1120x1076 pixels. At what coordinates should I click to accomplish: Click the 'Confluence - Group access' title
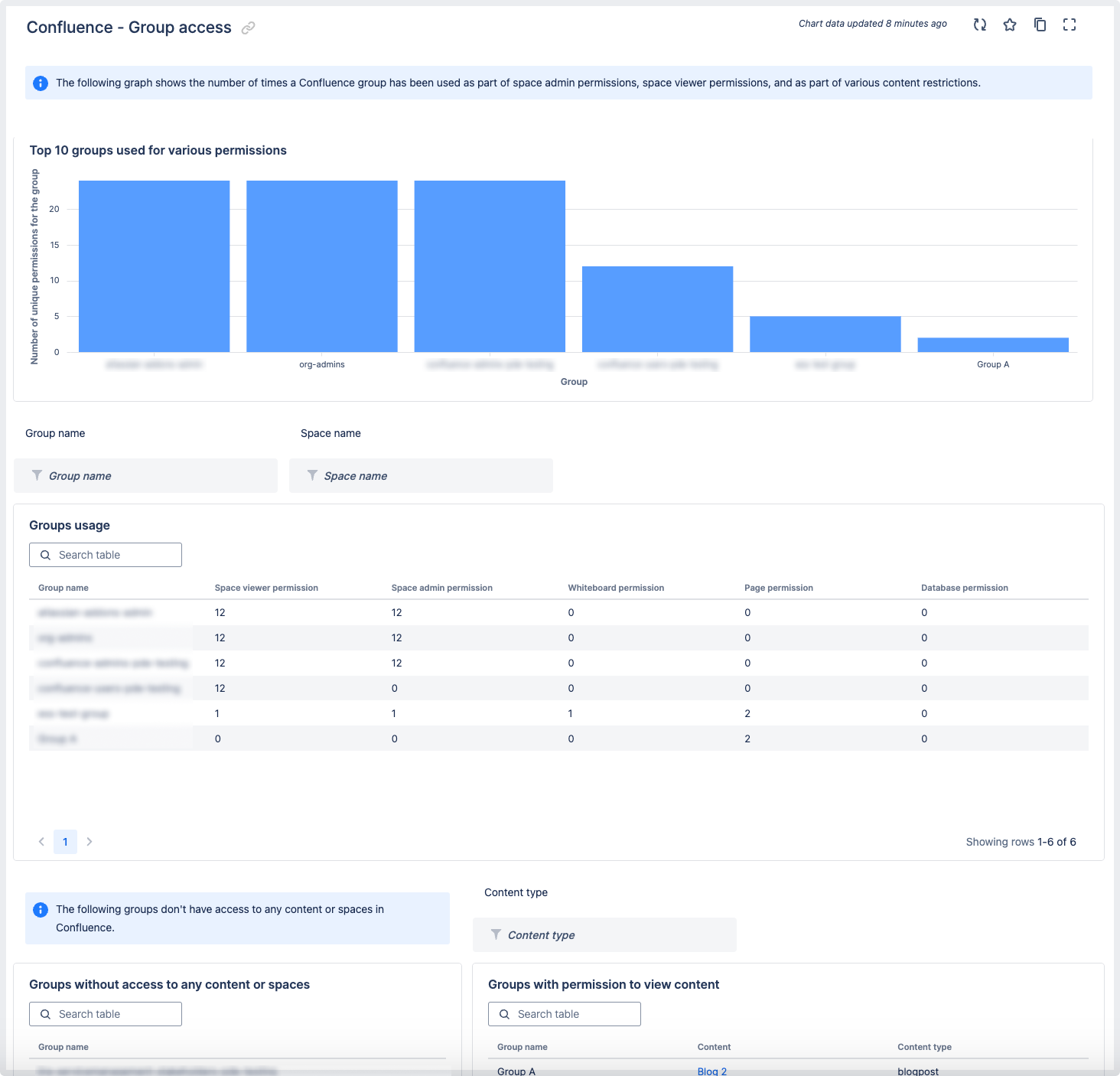pos(129,28)
